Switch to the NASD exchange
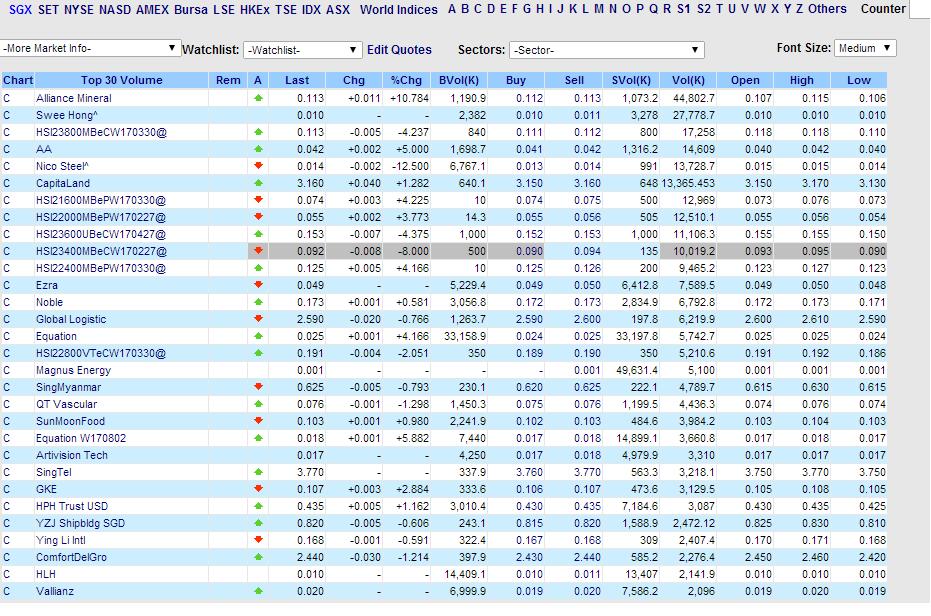931x616 pixels. 115,10
